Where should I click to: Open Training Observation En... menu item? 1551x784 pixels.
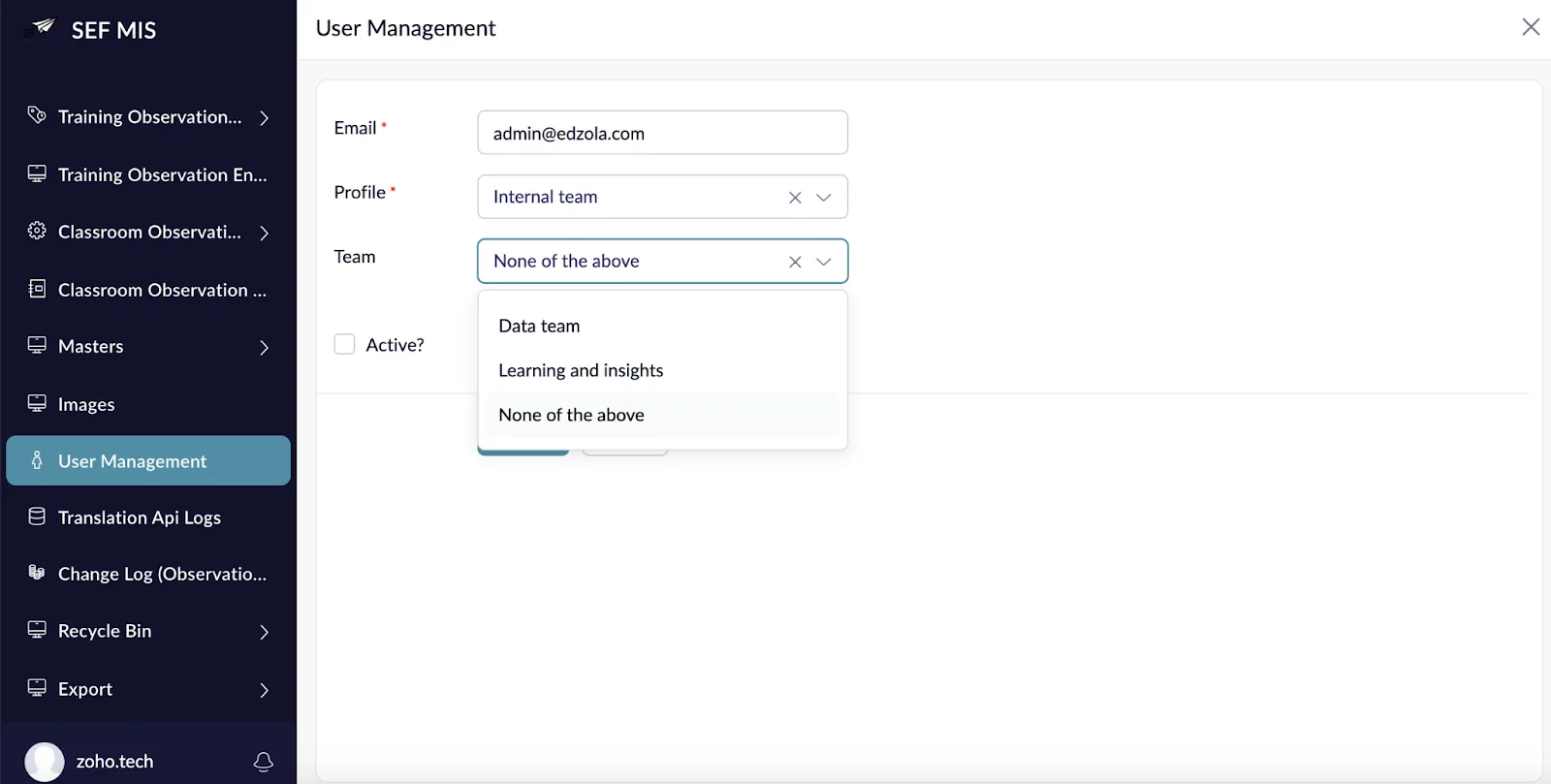coord(148,174)
